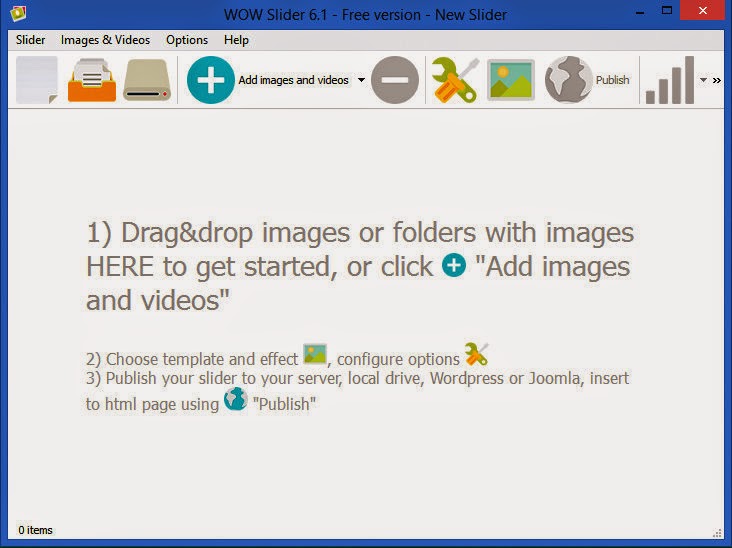
Task: Open the Slider menu
Action: click(30, 40)
